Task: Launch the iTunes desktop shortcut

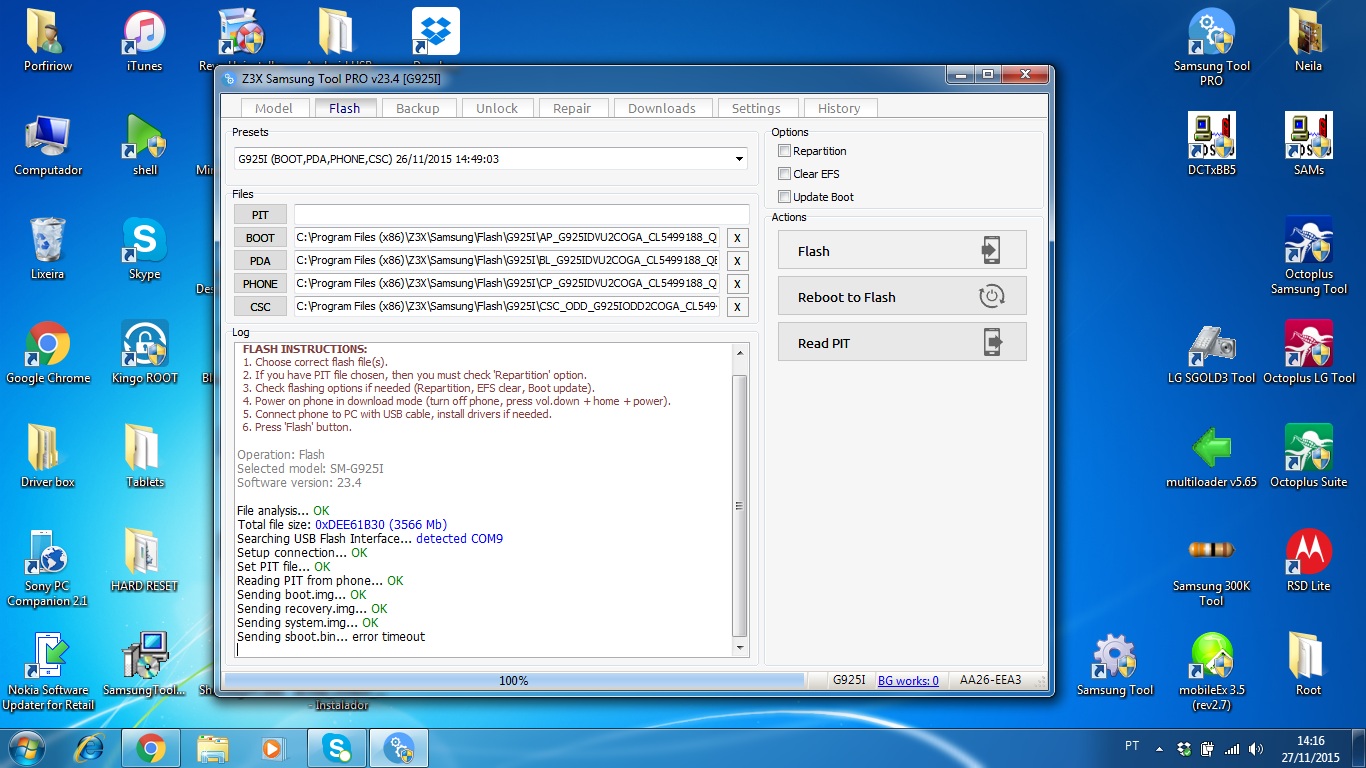Action: coord(144,41)
